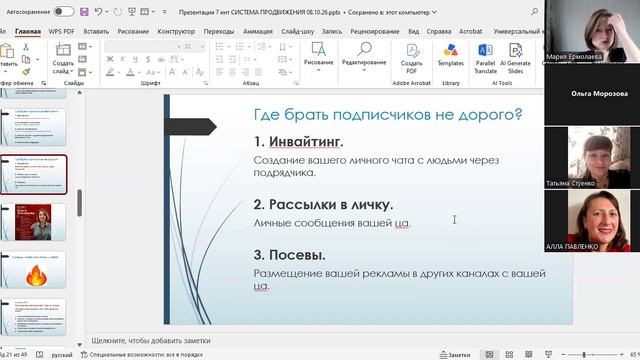Align text left in the Абзац group
The image size is (640, 360).
(219, 72)
